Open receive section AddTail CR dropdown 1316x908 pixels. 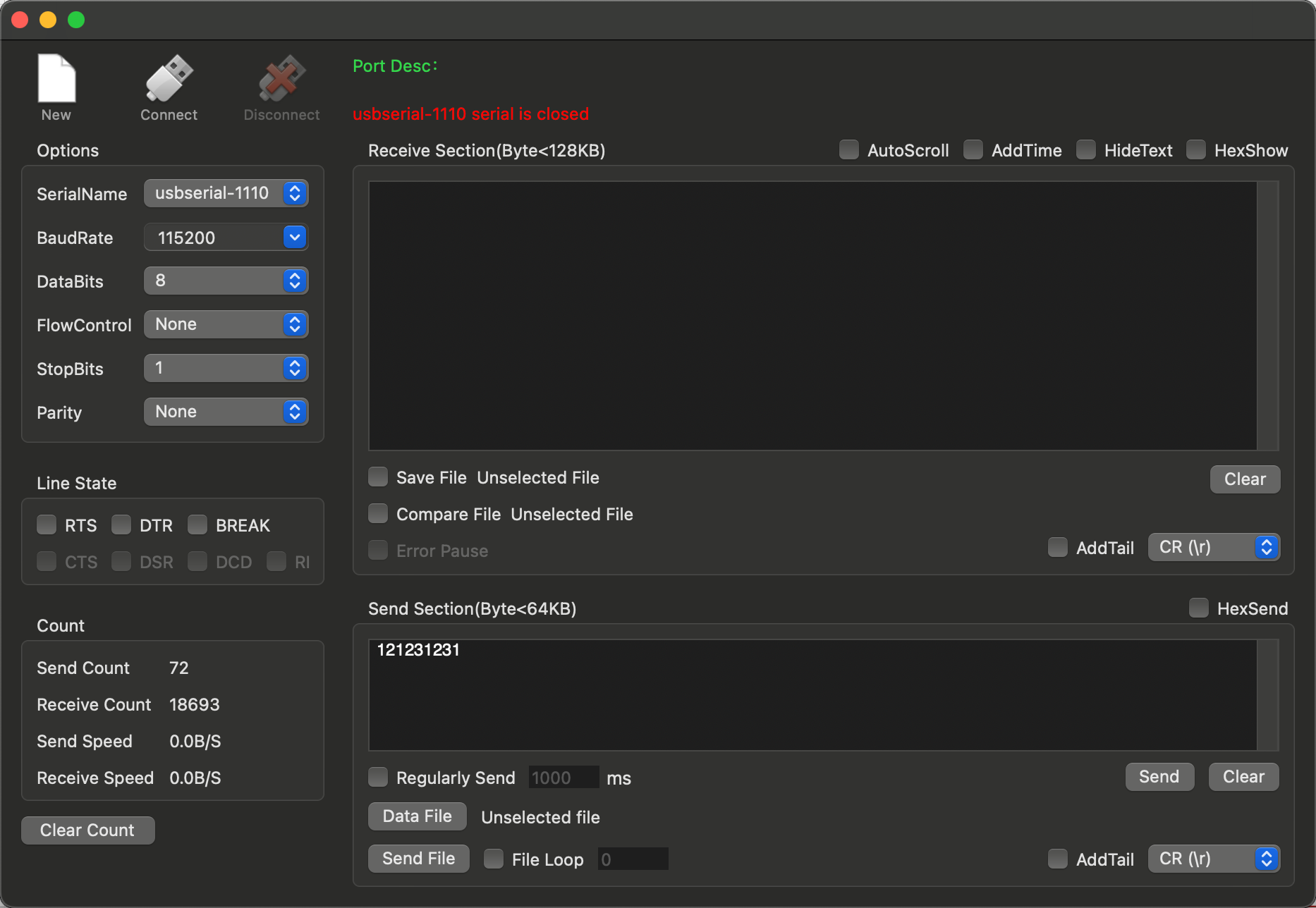(1214, 547)
